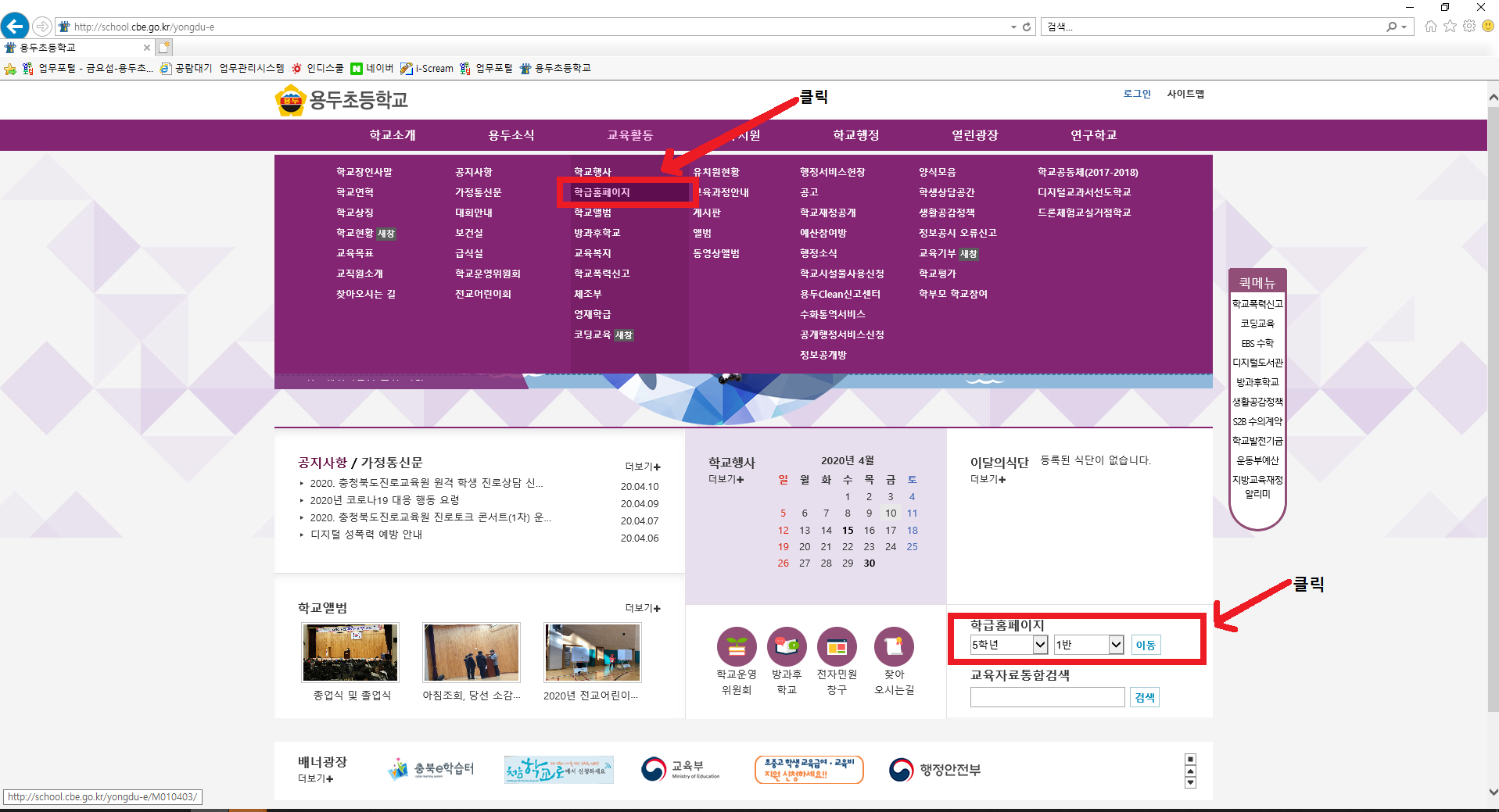1499x812 pixels.
Task: Click the 학교운영위원회 round icon
Action: (x=737, y=647)
